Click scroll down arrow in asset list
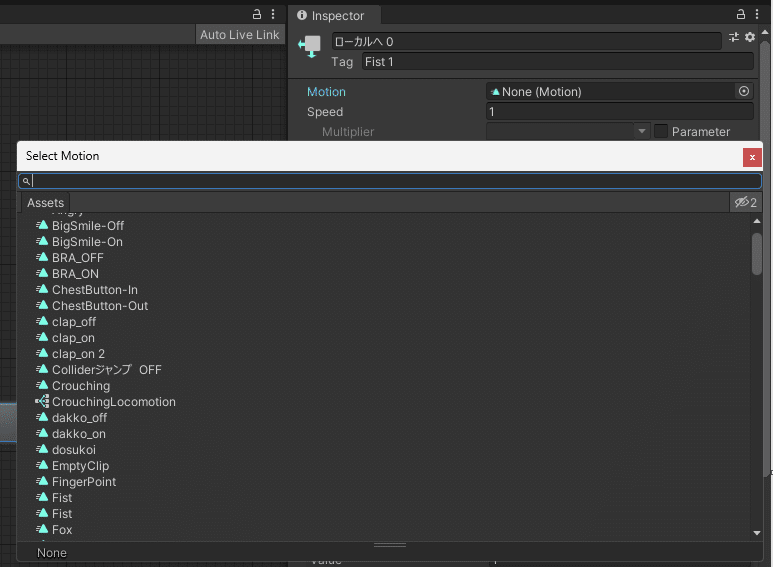The height and width of the screenshot is (567, 773). [757, 533]
